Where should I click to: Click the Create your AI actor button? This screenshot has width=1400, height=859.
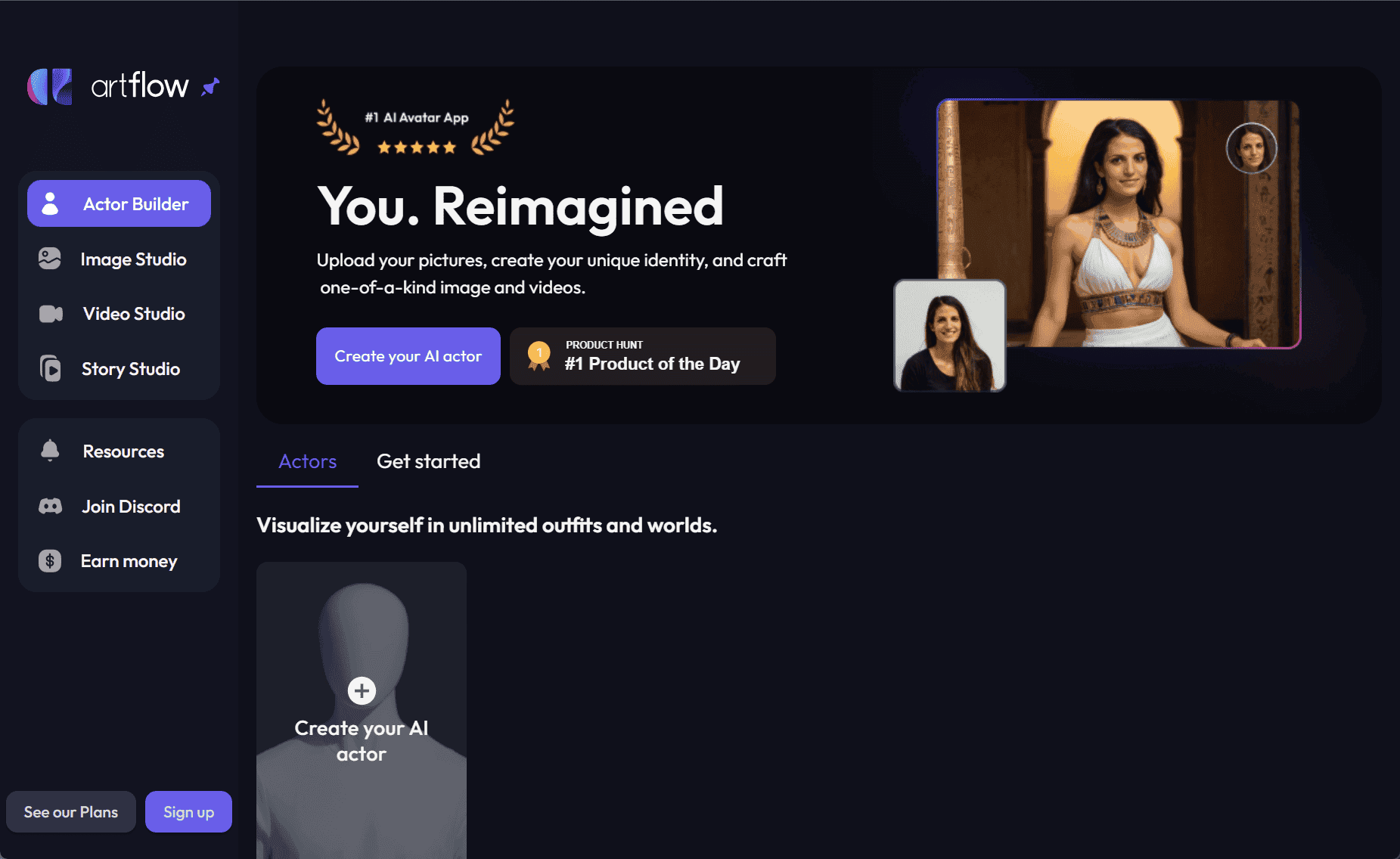tap(408, 356)
